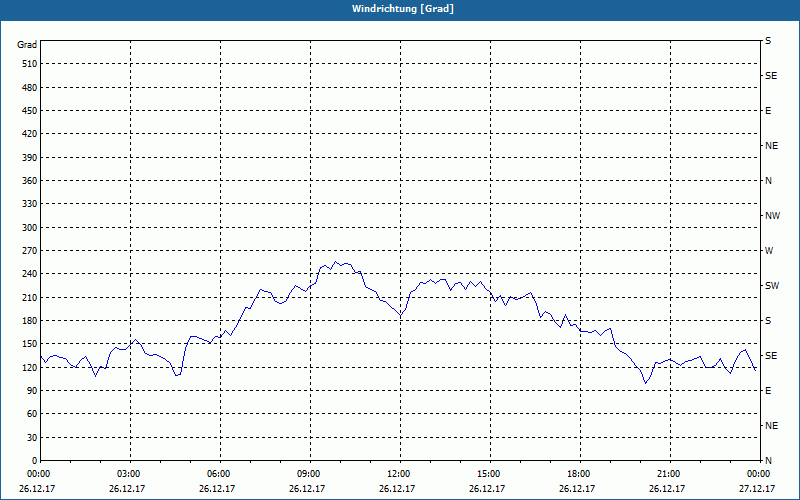The height and width of the screenshot is (500, 800).
Task: Click the "SW" compass label
Action: tap(772, 286)
